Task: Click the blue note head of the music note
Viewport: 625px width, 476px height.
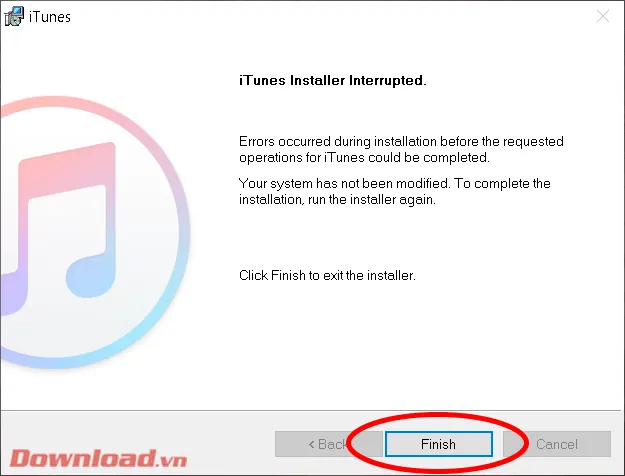Action: 90,277
